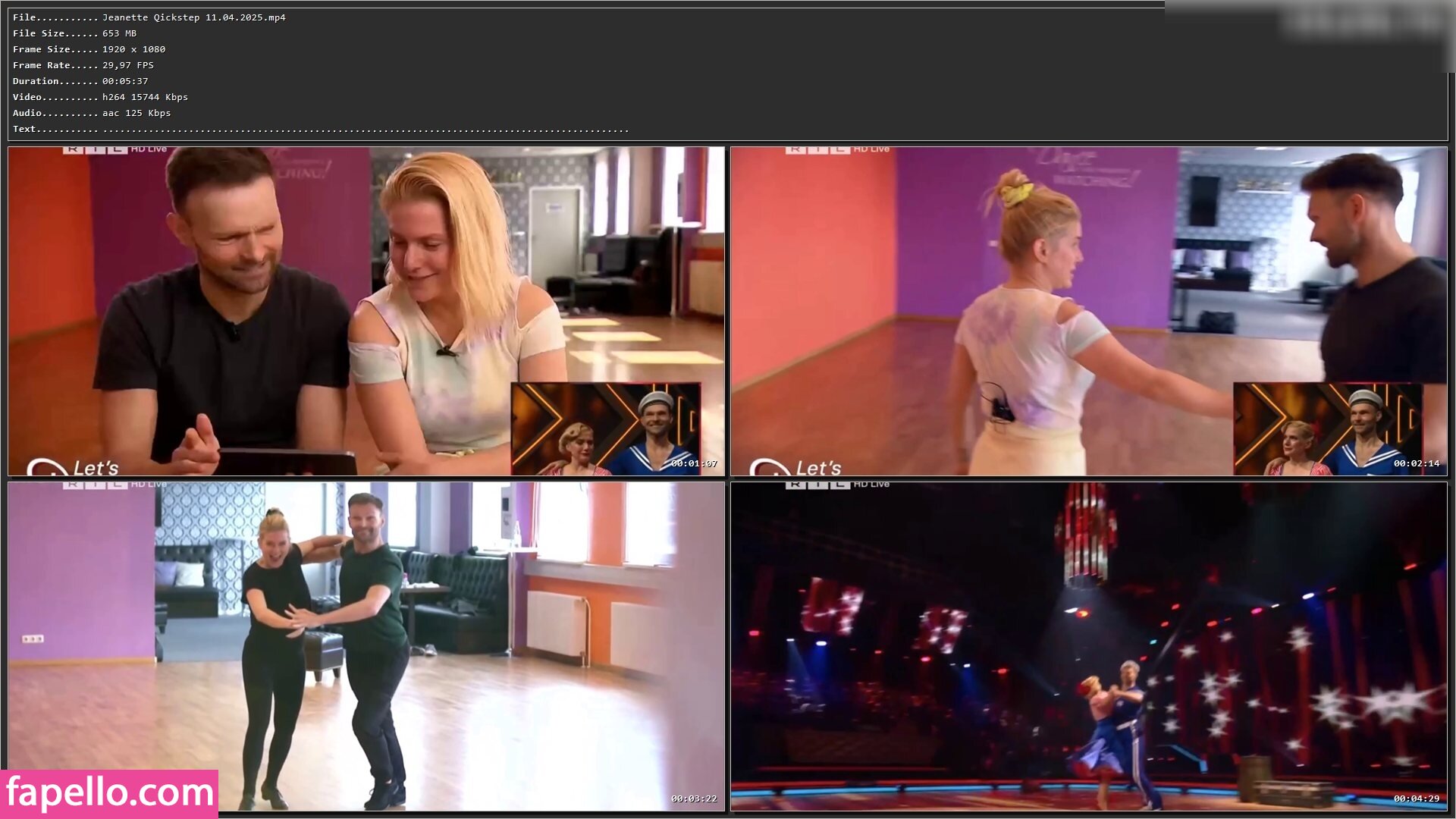This screenshot has height=819, width=1456.
Task: Click the RTL logo in the bottom-left thumbnail
Action: (x=115, y=485)
